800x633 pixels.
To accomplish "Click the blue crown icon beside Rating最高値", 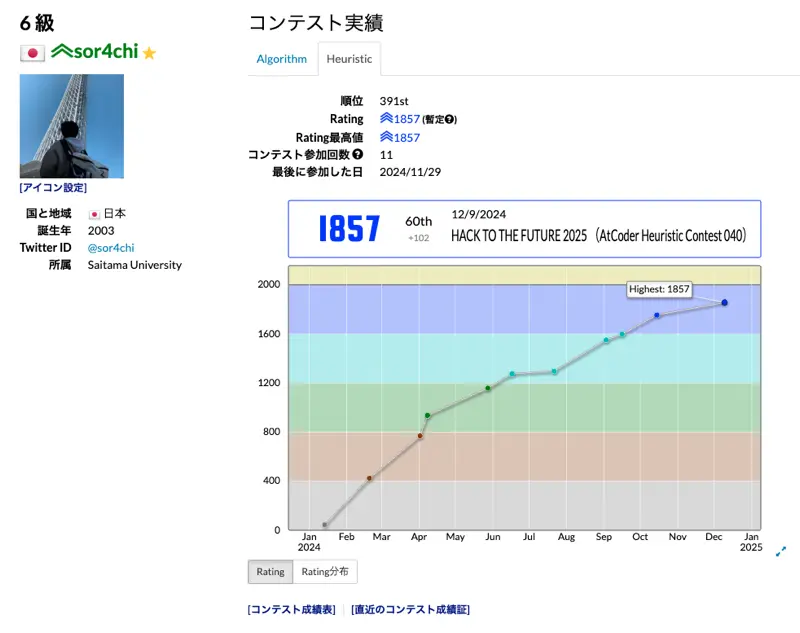I will pos(386,137).
